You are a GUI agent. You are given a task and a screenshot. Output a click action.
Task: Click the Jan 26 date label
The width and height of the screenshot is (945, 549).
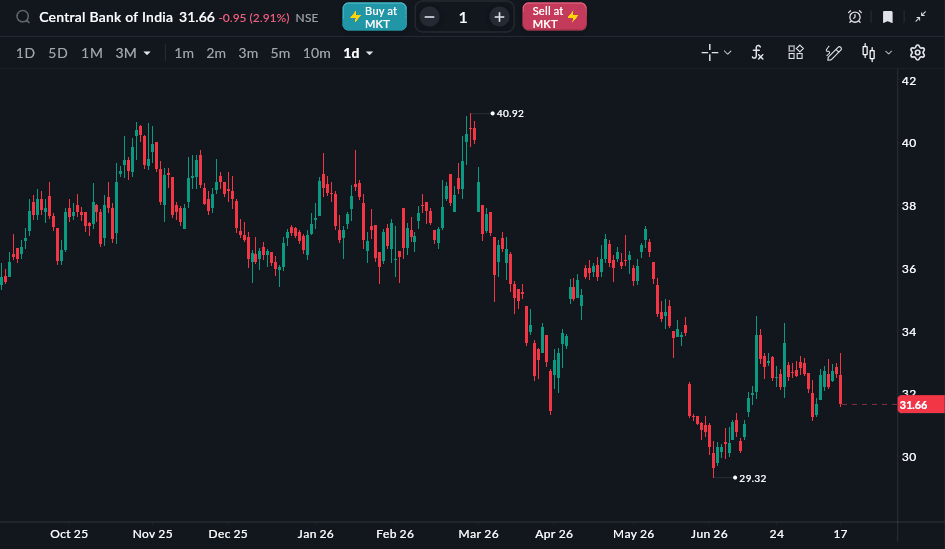click(x=315, y=534)
